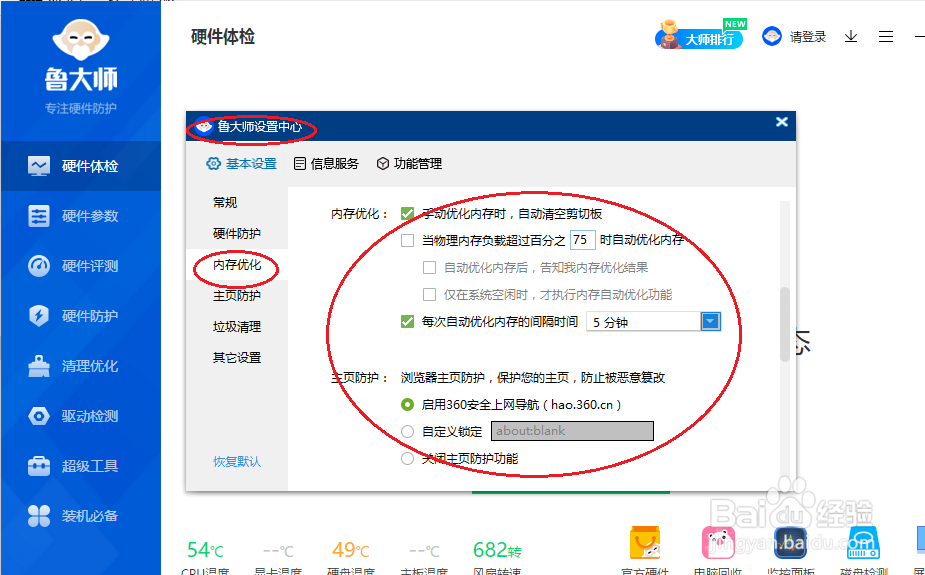Toggle 每次自动优化内存的间隔时间 checkbox

[407, 321]
